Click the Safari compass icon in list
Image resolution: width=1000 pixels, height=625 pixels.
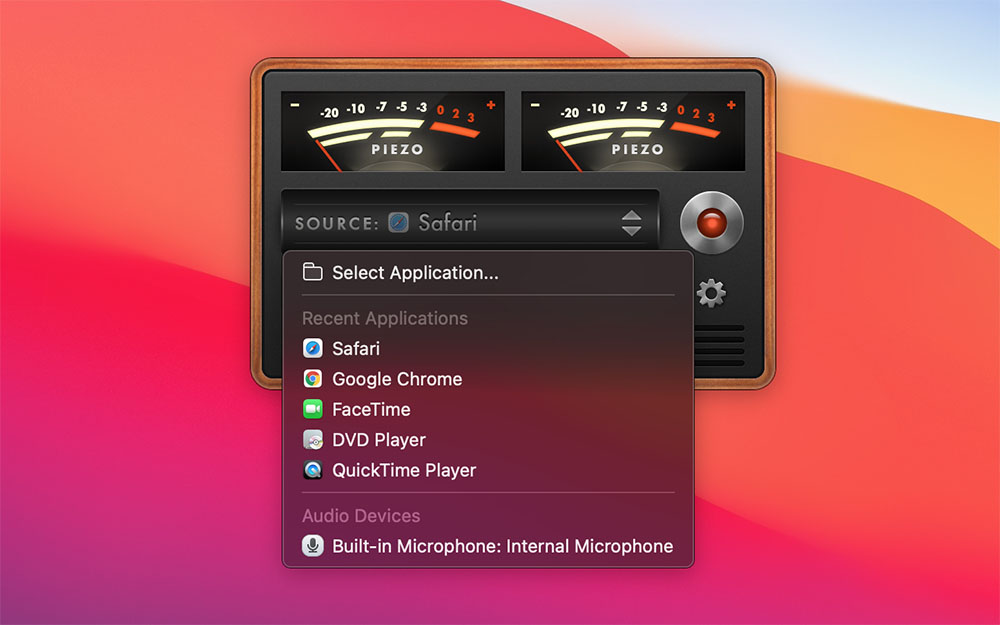pyautogui.click(x=312, y=348)
